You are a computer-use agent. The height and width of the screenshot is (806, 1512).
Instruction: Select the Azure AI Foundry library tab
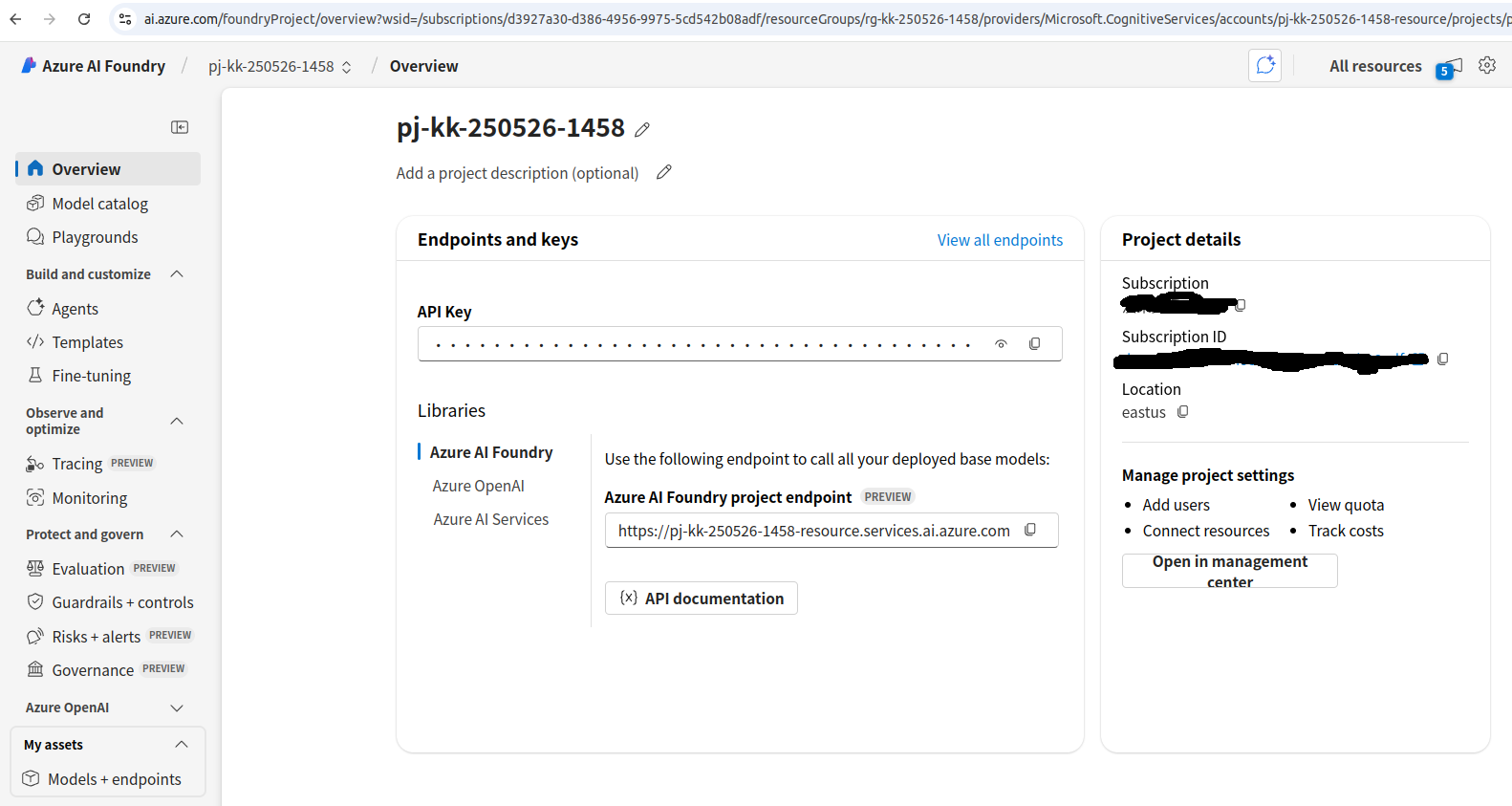(491, 452)
